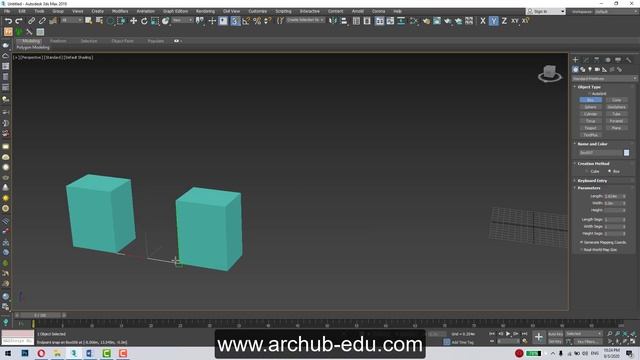Select Cameras category icon

coord(597,69)
